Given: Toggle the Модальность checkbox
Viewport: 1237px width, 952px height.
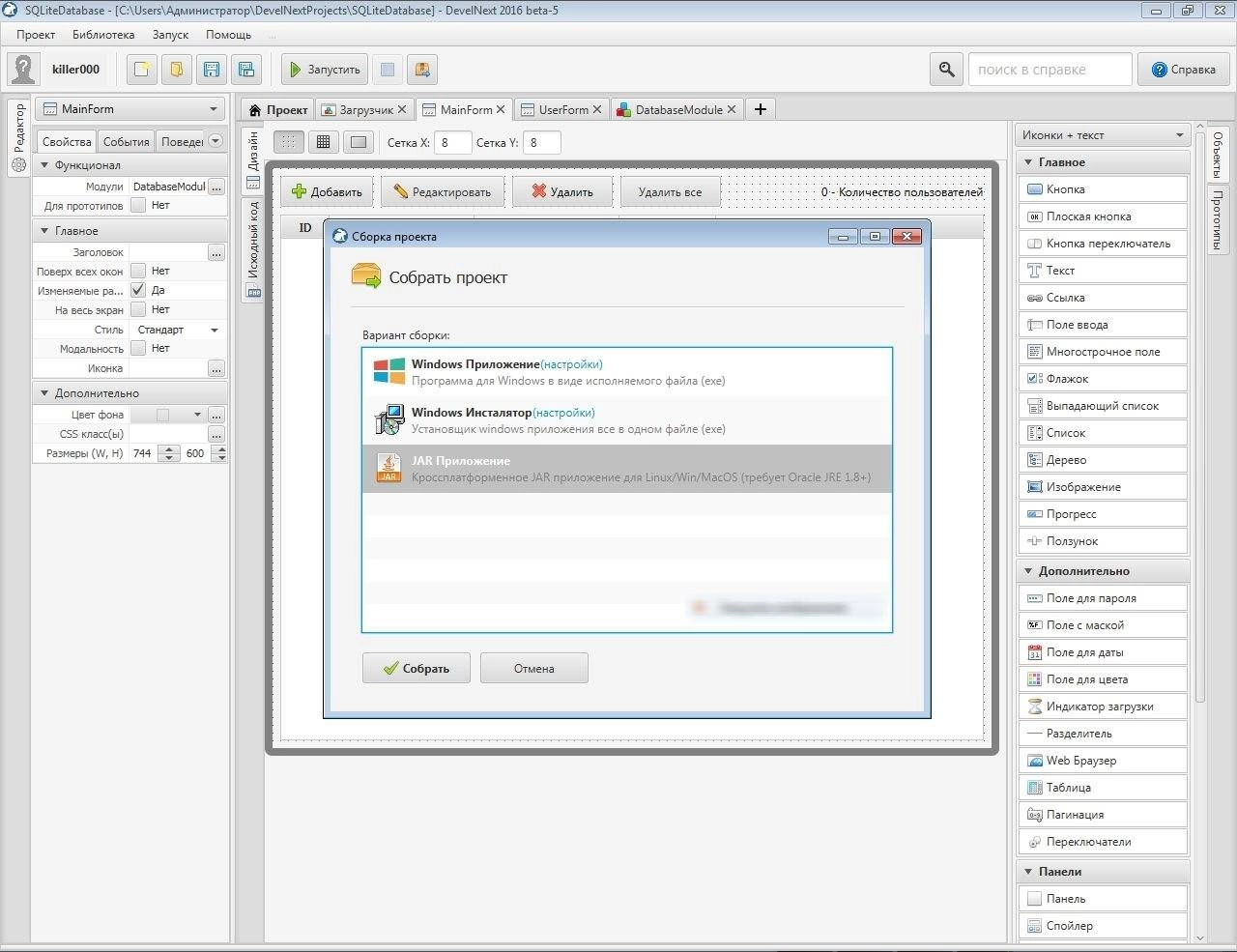Looking at the screenshot, I should 138,348.
